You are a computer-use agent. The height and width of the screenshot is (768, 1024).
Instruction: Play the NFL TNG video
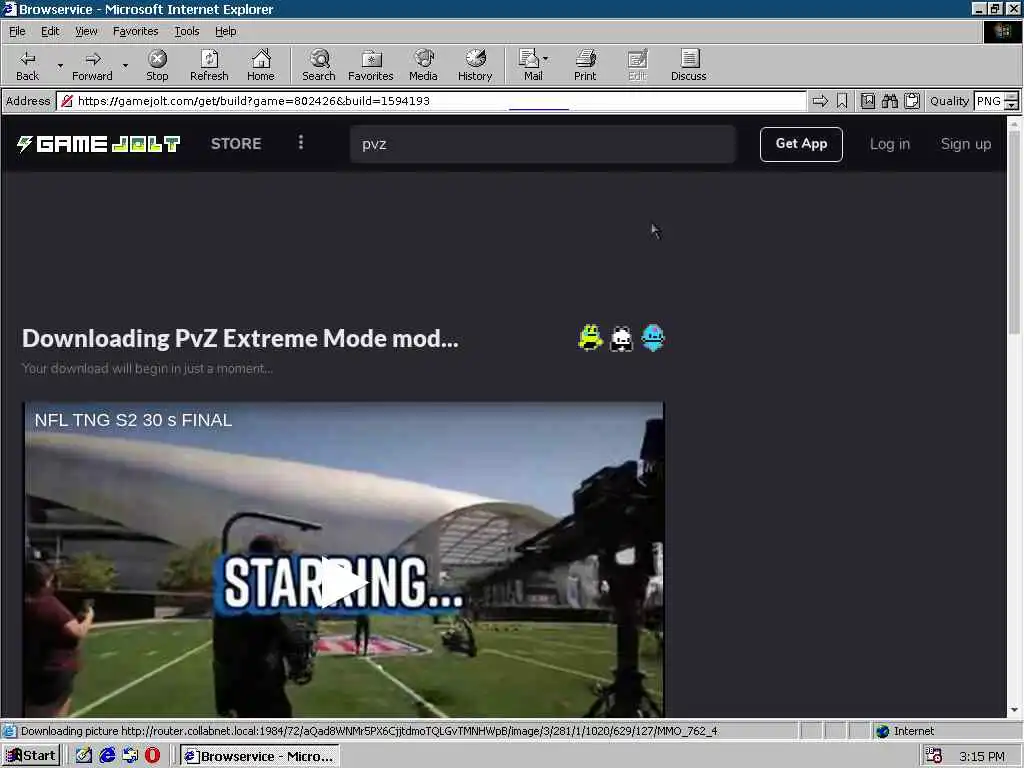tap(344, 582)
